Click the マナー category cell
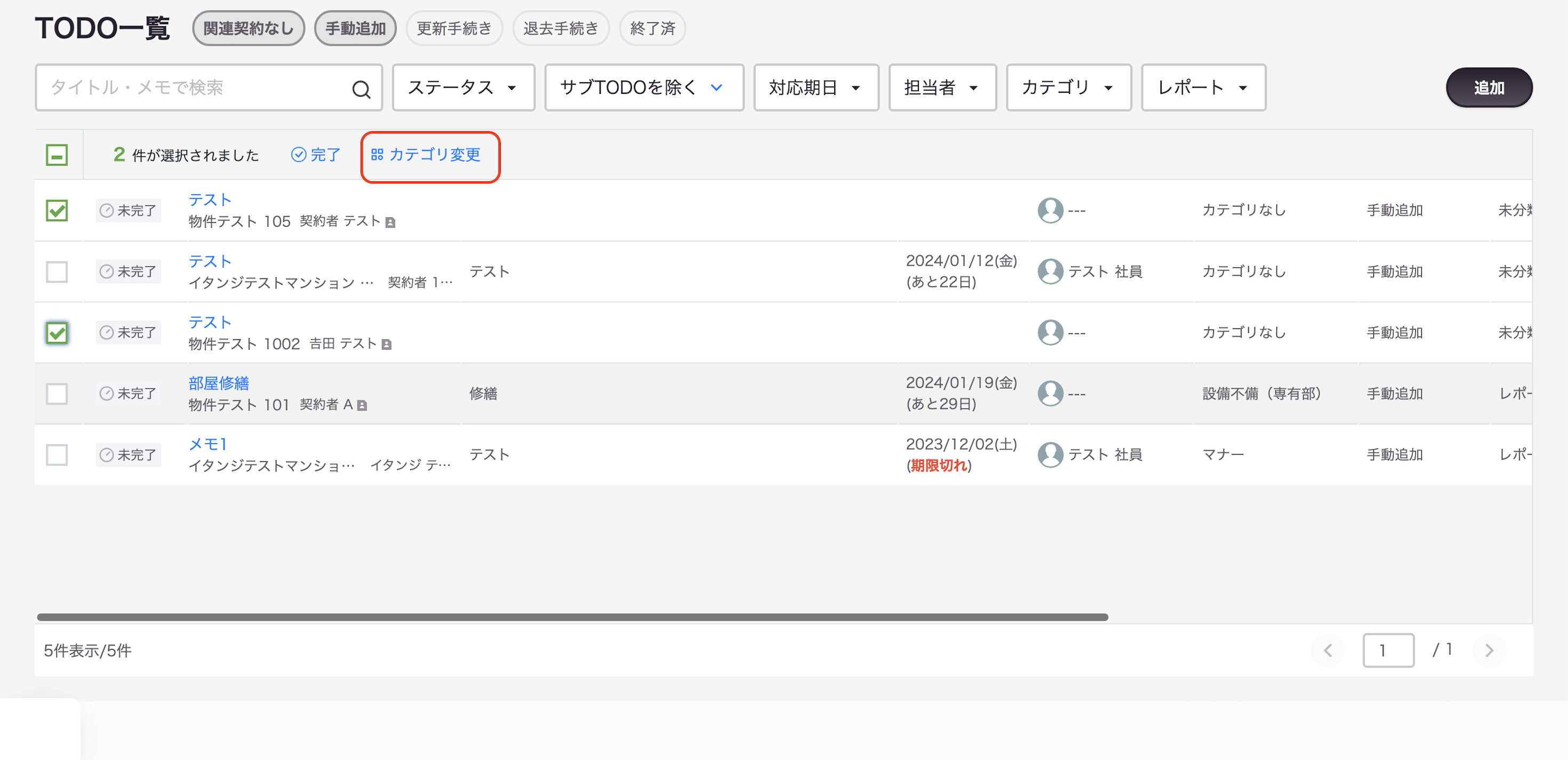This screenshot has height=760, width=1568. click(1223, 454)
